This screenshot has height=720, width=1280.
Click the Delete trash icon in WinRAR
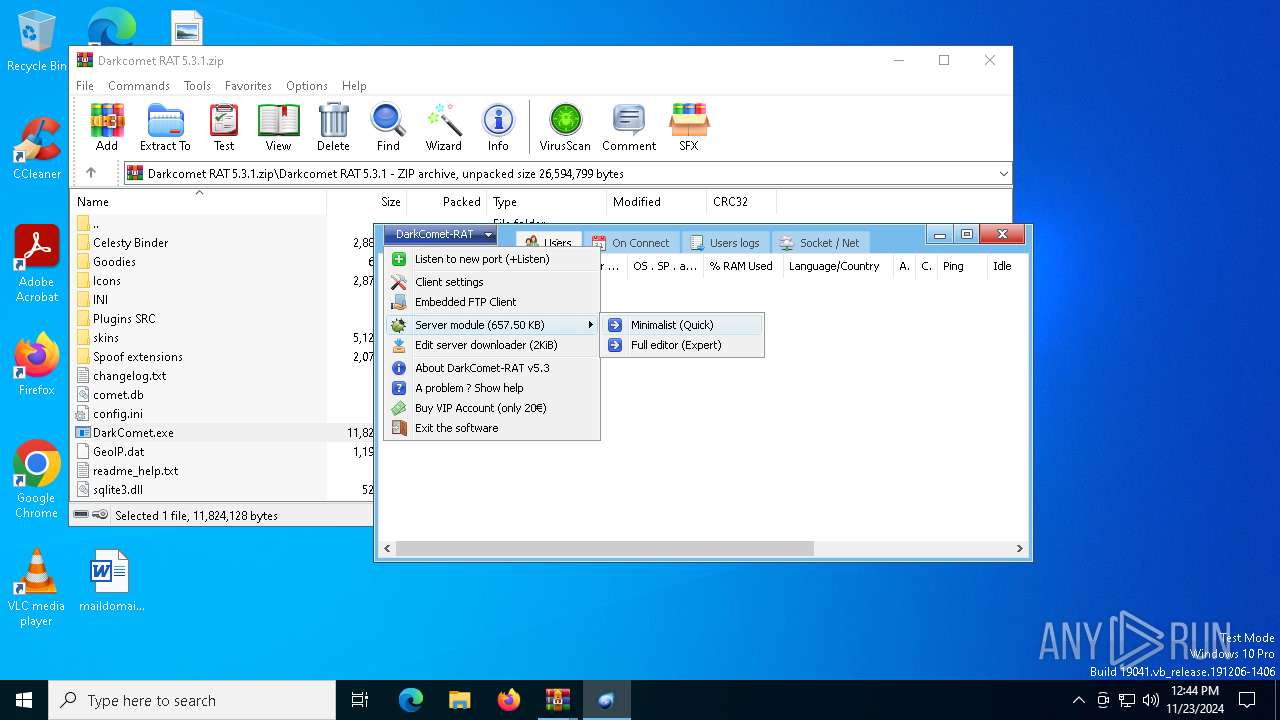(x=333, y=127)
